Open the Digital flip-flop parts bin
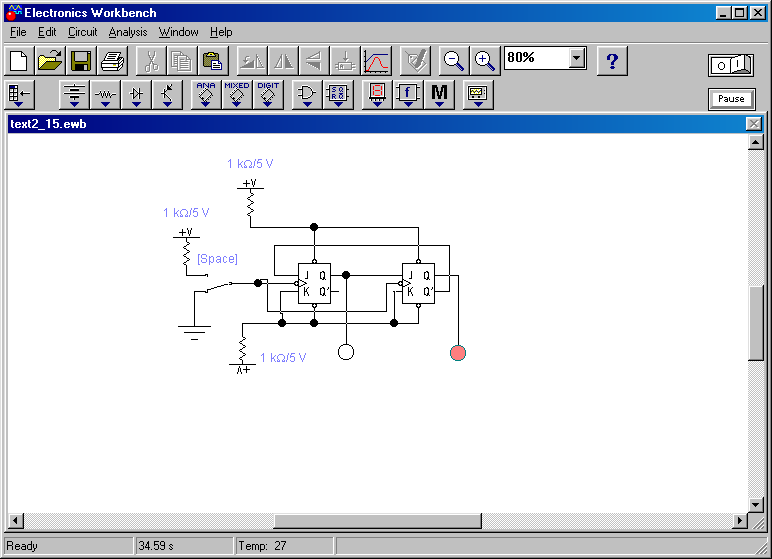 [338, 95]
